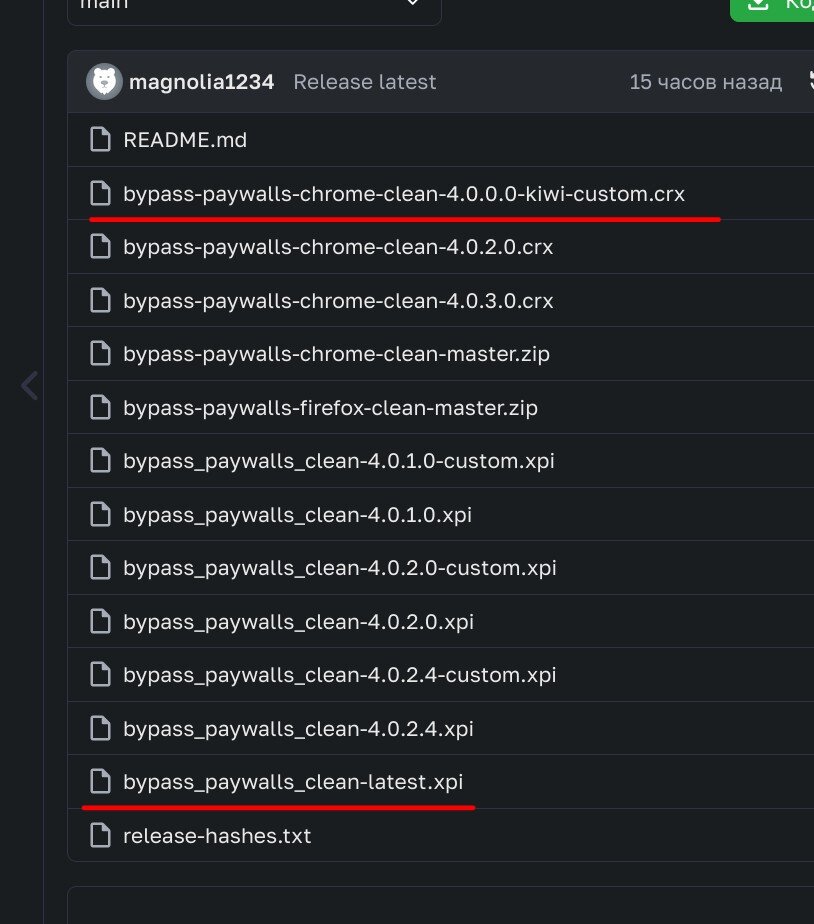Open bypass_paywalls_clean-4.0.2.0-custom.xpi file

339,568
